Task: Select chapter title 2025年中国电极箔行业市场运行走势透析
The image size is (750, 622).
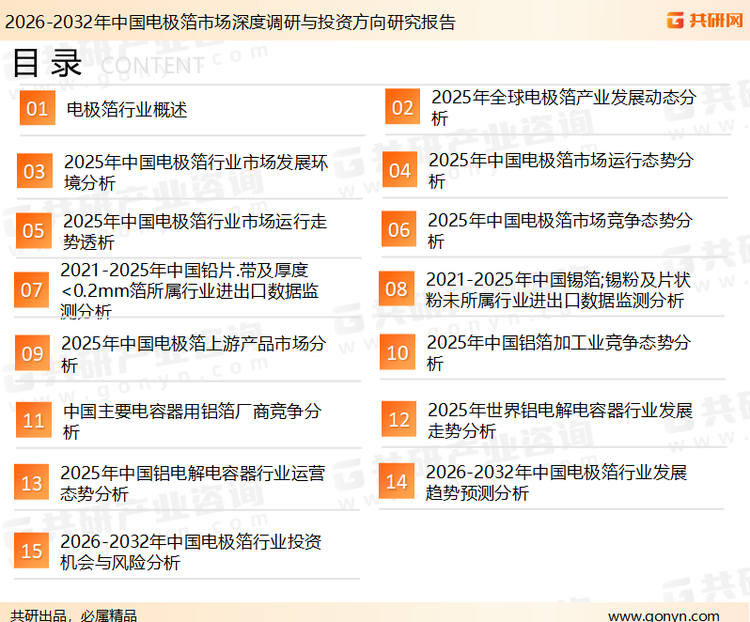Action: pos(195,232)
